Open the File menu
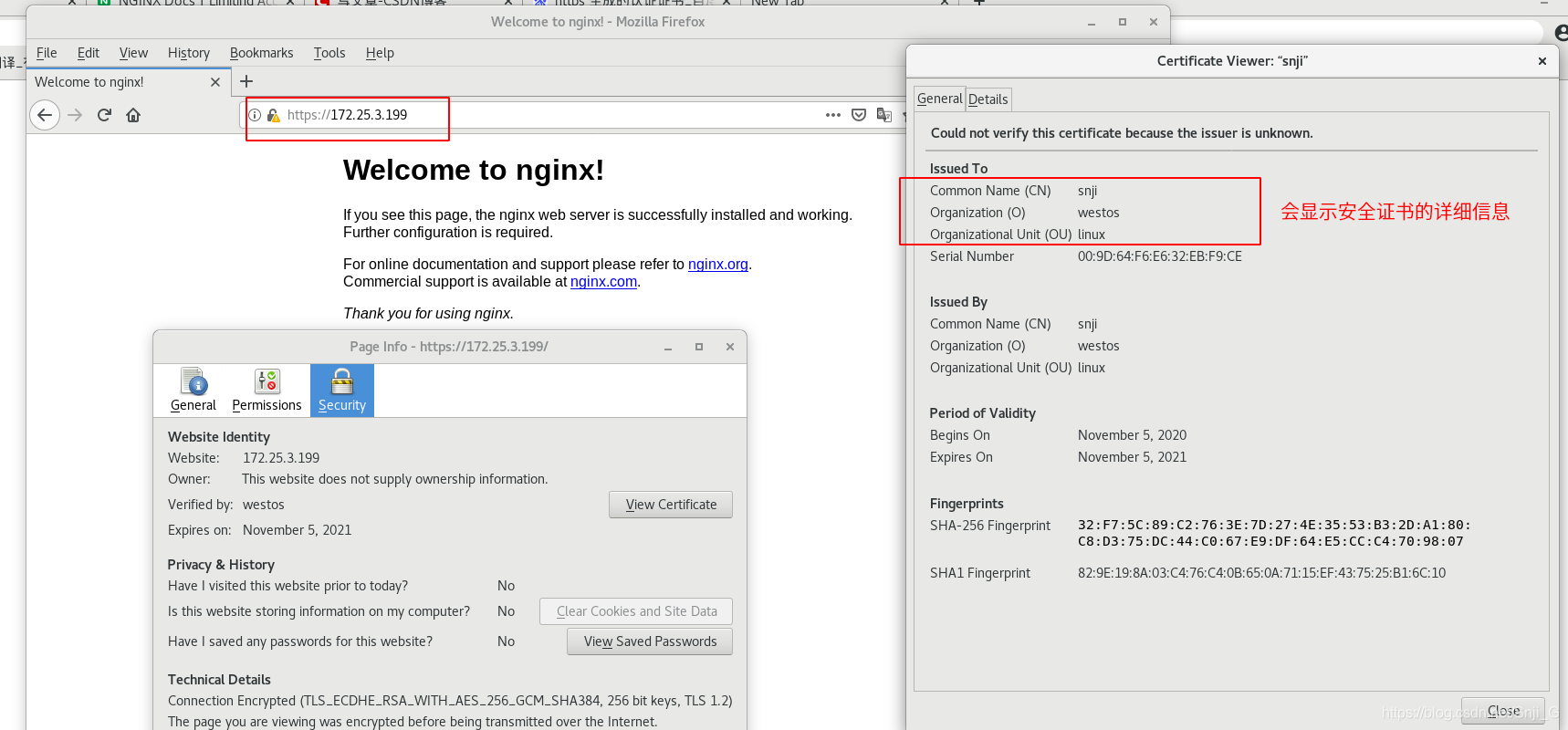The width and height of the screenshot is (1568, 730). 47,53
